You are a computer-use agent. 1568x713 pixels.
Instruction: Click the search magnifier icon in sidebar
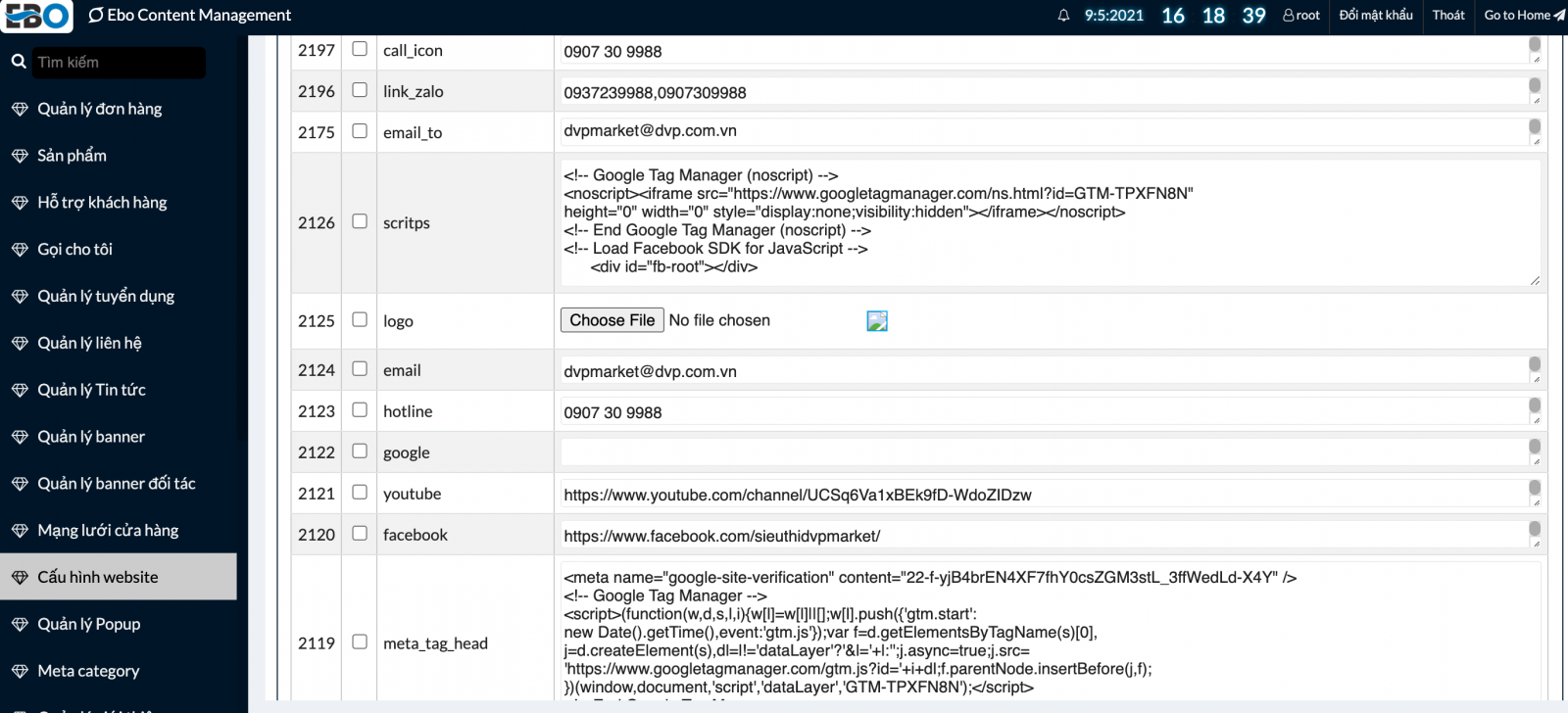pyautogui.click(x=18, y=62)
